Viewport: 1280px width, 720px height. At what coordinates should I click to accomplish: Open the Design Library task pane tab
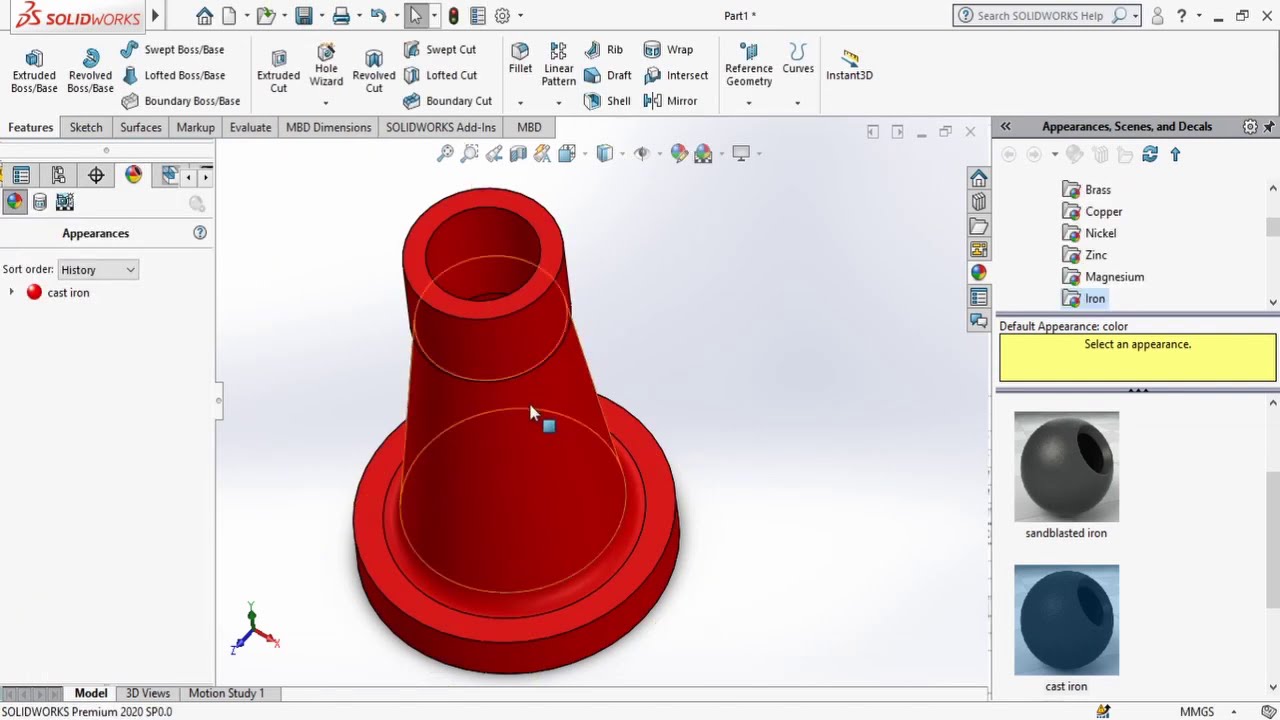tap(978, 202)
